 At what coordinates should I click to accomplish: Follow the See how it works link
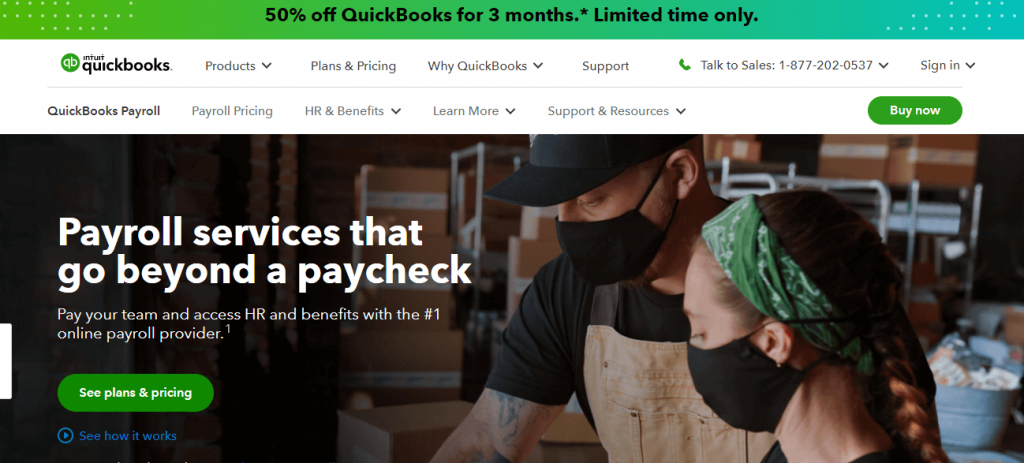pyautogui.click(x=127, y=436)
